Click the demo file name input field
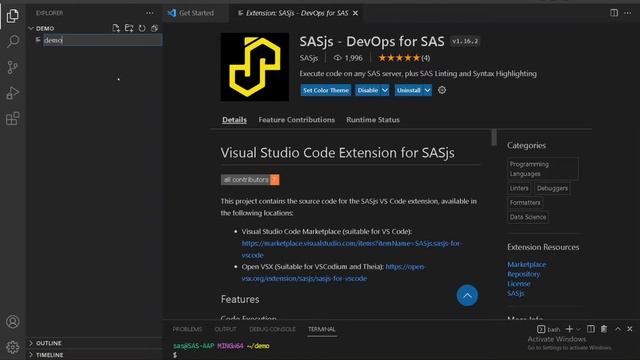Screen dimensions: 640x360 102,40
